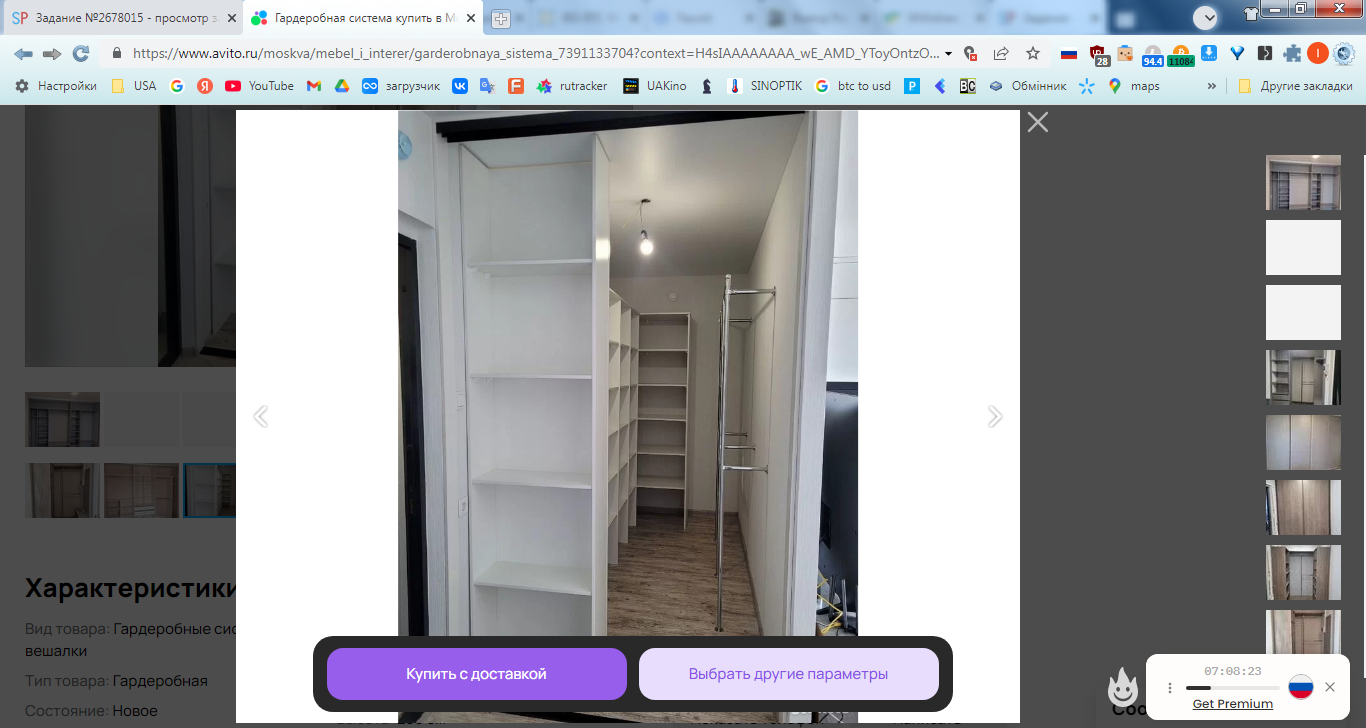The height and width of the screenshot is (728, 1366).
Task: Open the загрузчик bookmark
Action: 401,86
